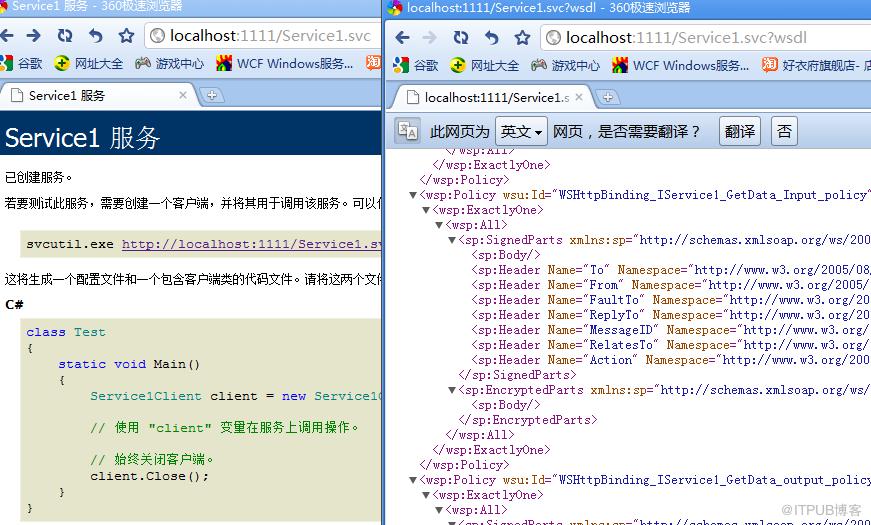Viewport: 871px width, 525px height.
Task: Click undo arrow in left browser toolbar
Action: pos(96,36)
